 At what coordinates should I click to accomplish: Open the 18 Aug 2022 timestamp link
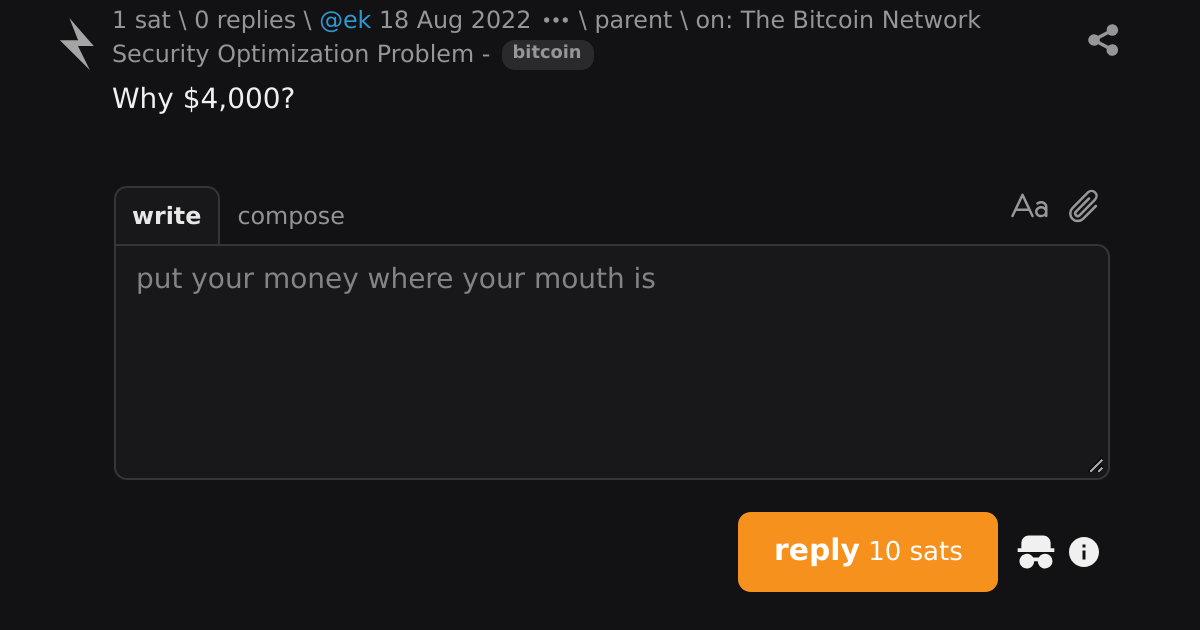[455, 20]
